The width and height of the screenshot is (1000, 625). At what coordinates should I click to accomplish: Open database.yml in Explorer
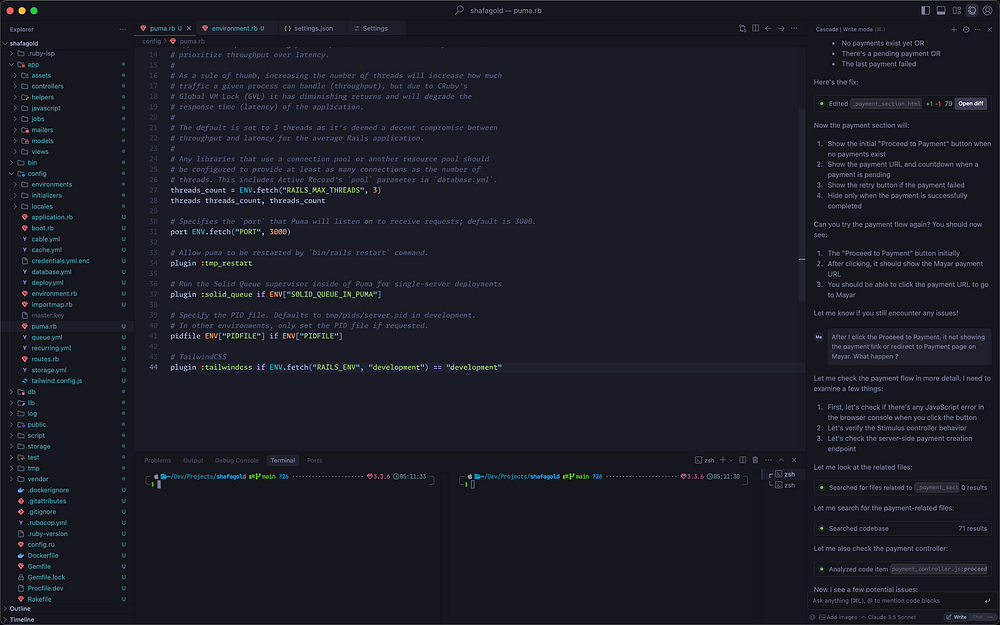67,272
